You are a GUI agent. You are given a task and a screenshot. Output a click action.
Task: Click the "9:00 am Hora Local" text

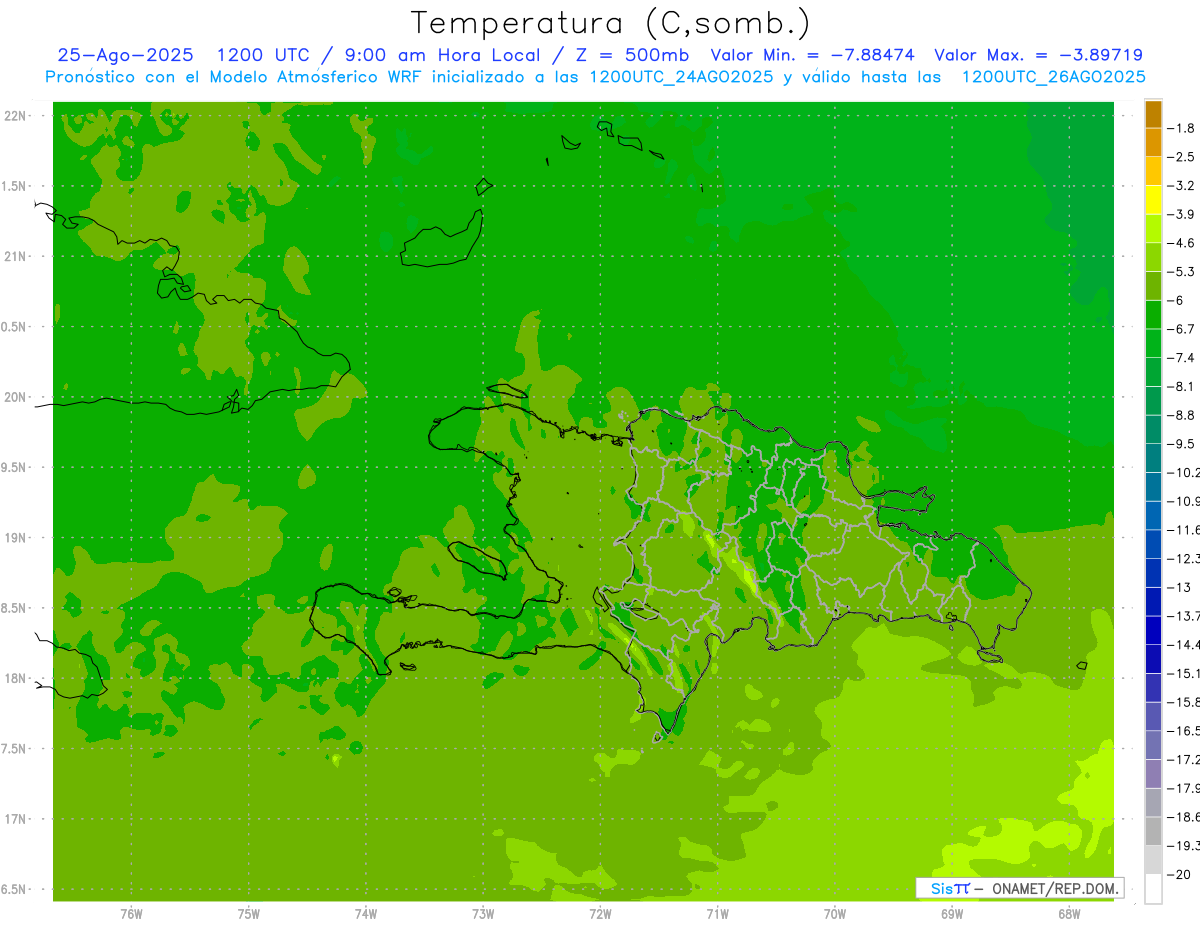[443, 55]
